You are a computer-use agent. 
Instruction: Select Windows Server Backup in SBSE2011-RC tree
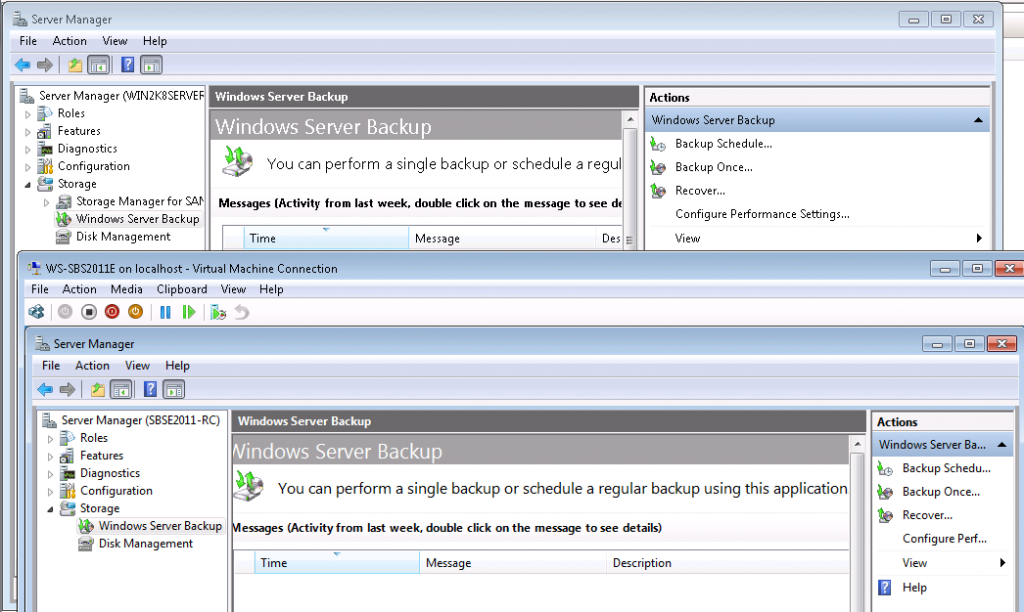coord(160,526)
